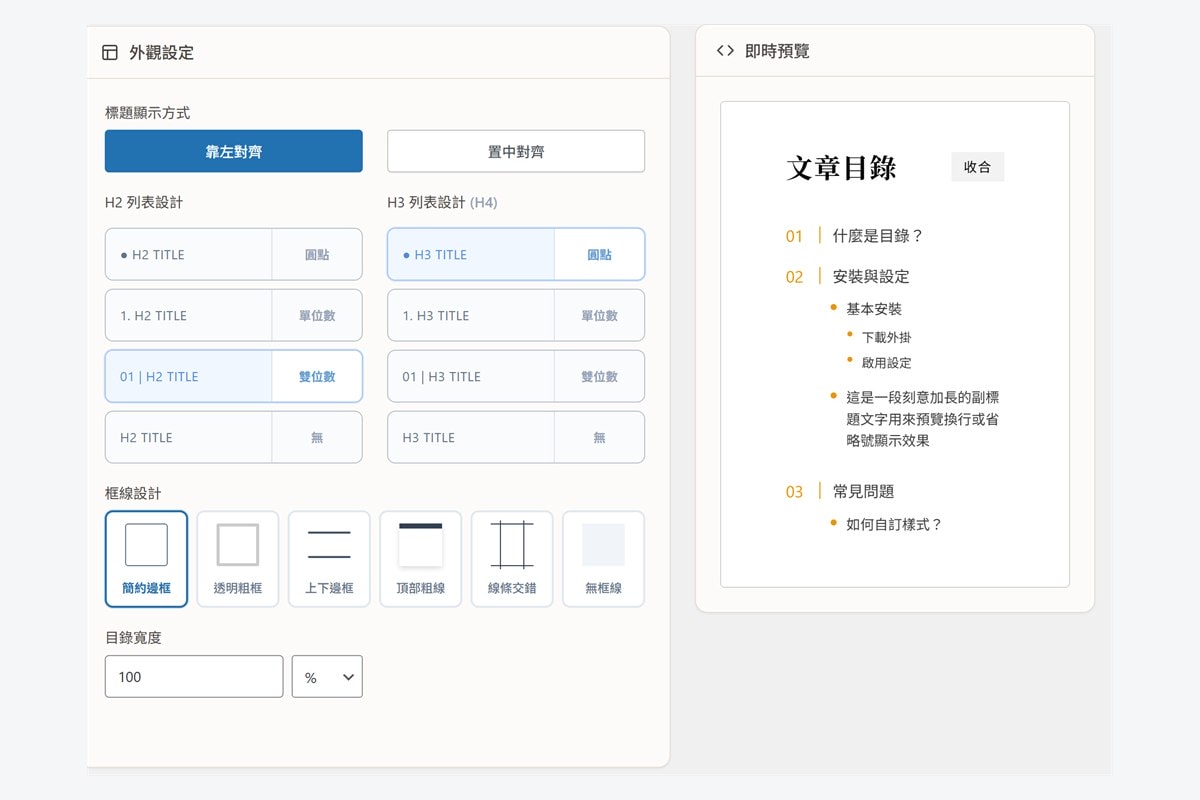1200x800 pixels.
Task: Click the 即時預覽 panel title
Action: tap(777, 51)
